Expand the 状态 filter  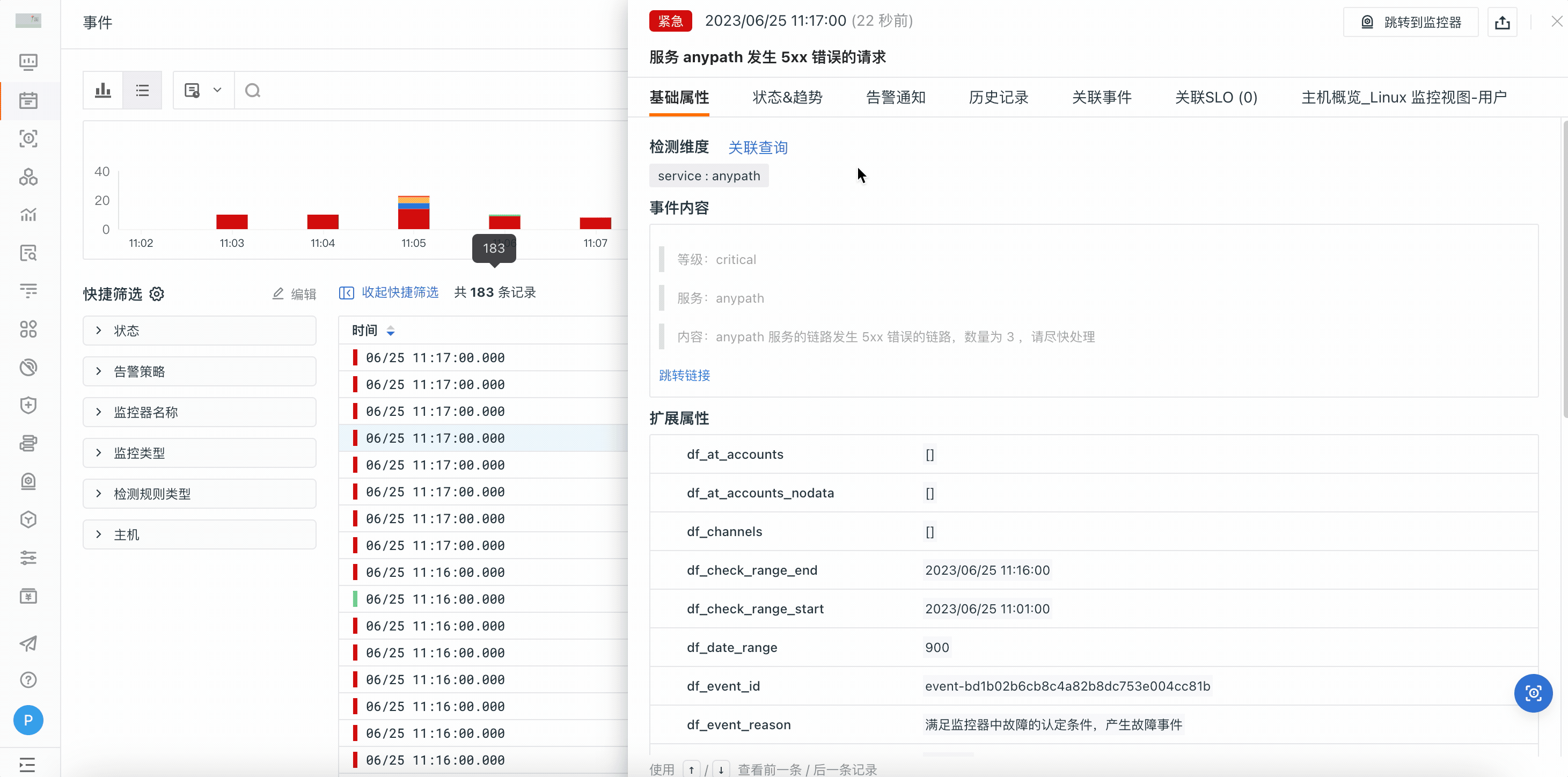tap(199, 331)
